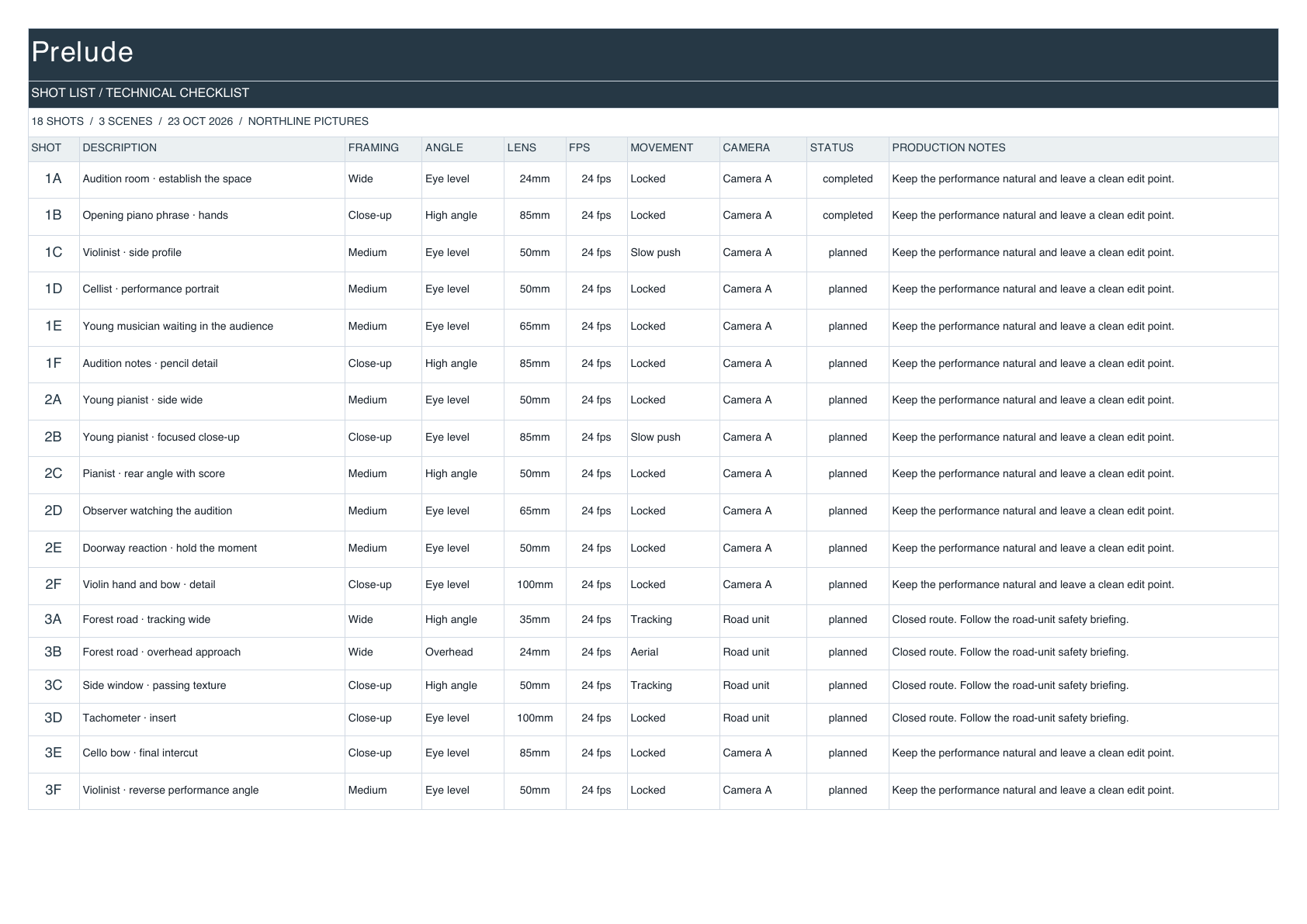Image resolution: width=1307 pixels, height=924 pixels.
Task: Select 'Cello bow · final intercut' description
Action: pos(140,753)
